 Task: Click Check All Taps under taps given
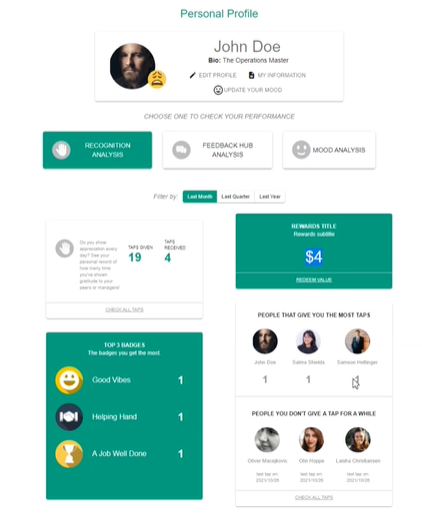point(124,310)
